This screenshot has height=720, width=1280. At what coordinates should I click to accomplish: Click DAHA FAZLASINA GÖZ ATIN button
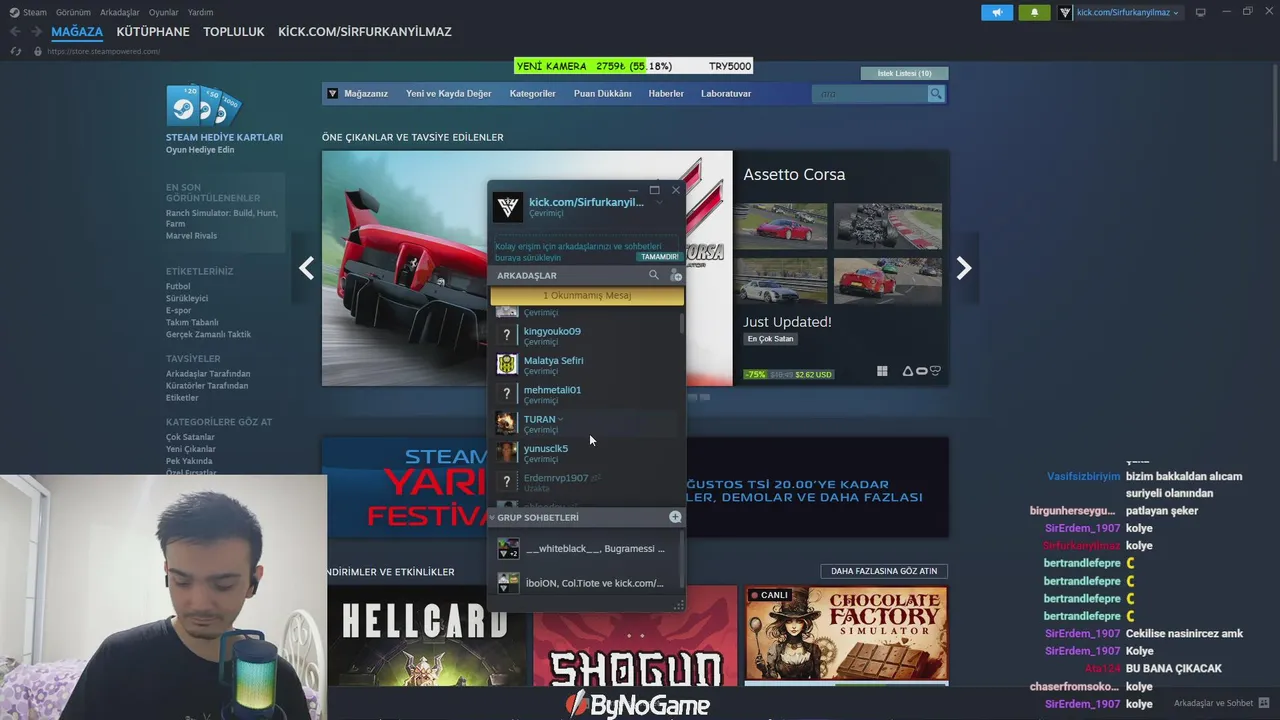884,571
